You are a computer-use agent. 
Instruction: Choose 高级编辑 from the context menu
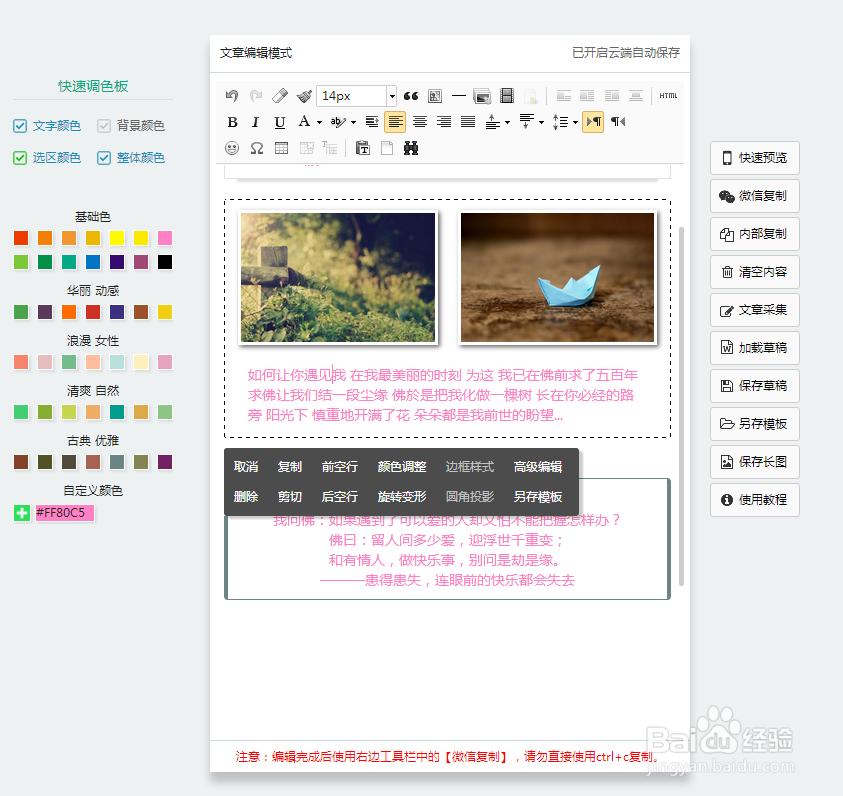(537, 466)
